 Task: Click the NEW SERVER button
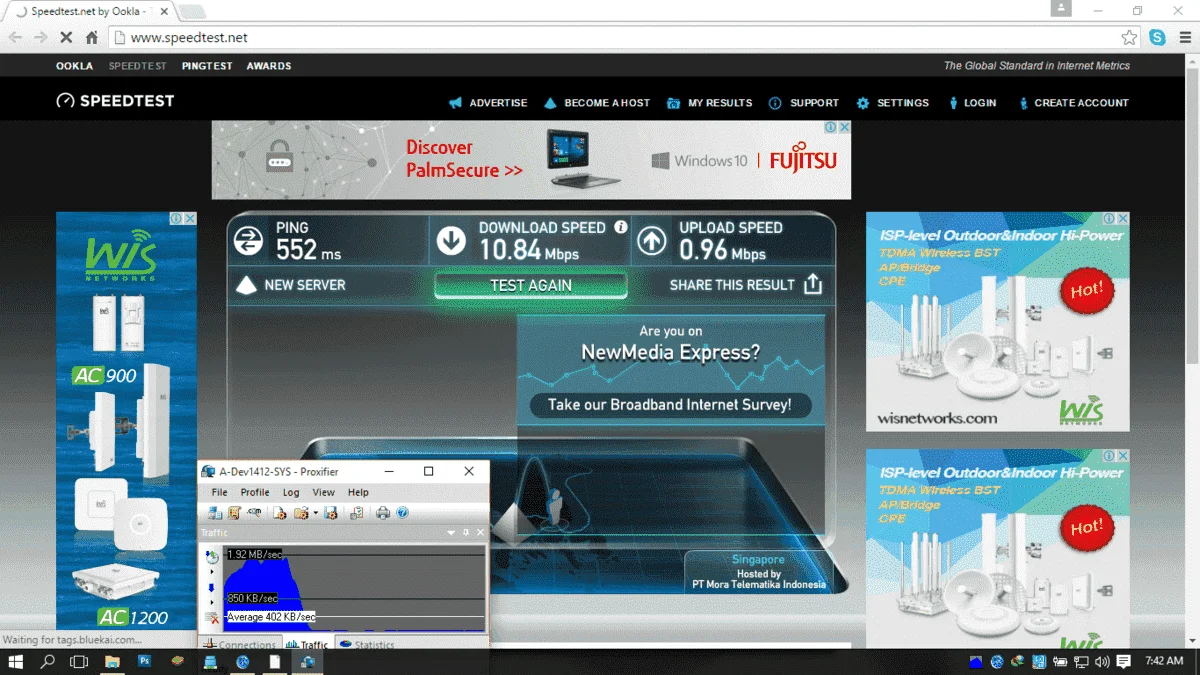(291, 285)
